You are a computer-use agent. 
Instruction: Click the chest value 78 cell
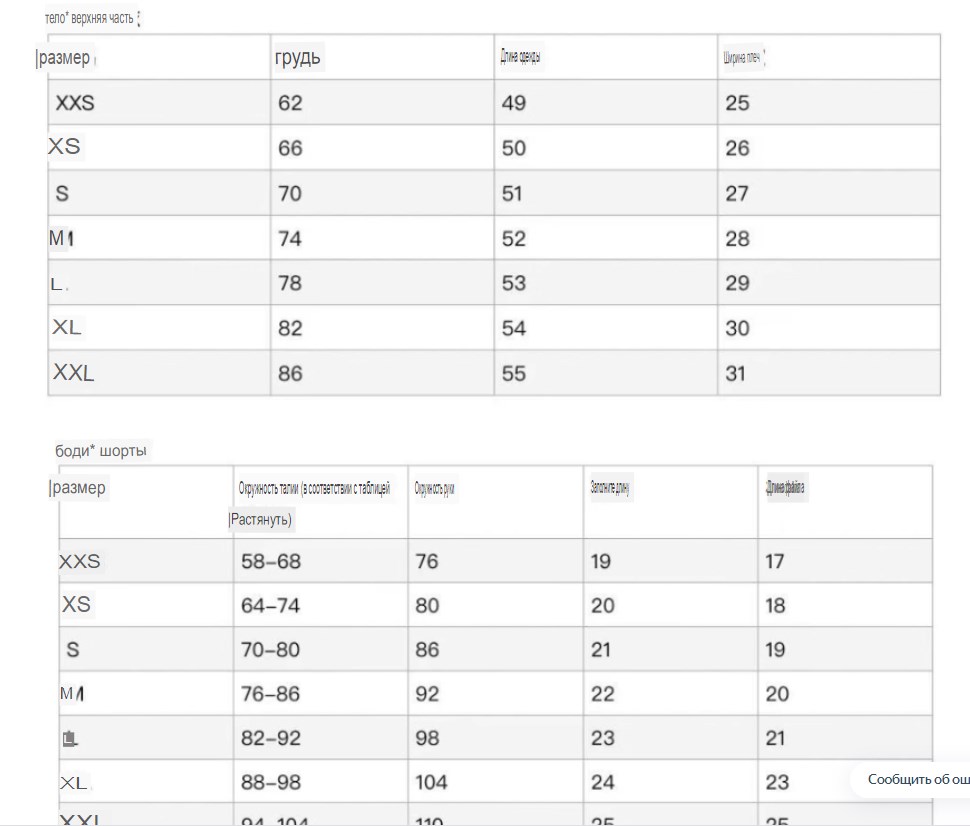290,284
